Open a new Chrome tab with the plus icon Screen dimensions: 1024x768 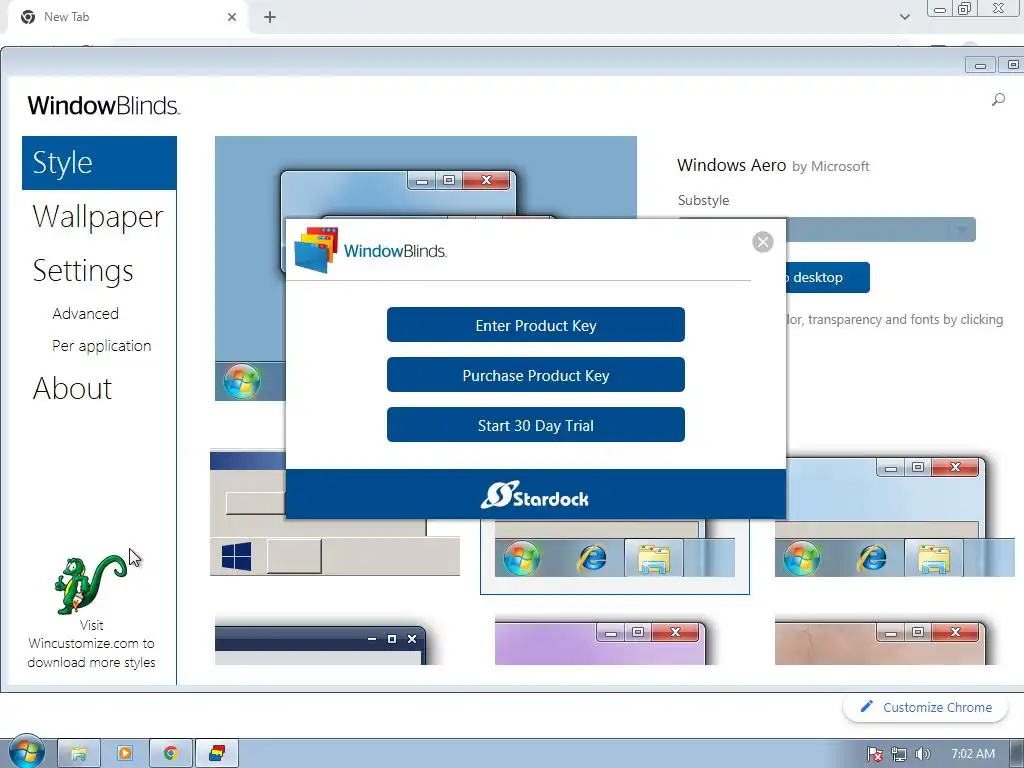point(270,17)
